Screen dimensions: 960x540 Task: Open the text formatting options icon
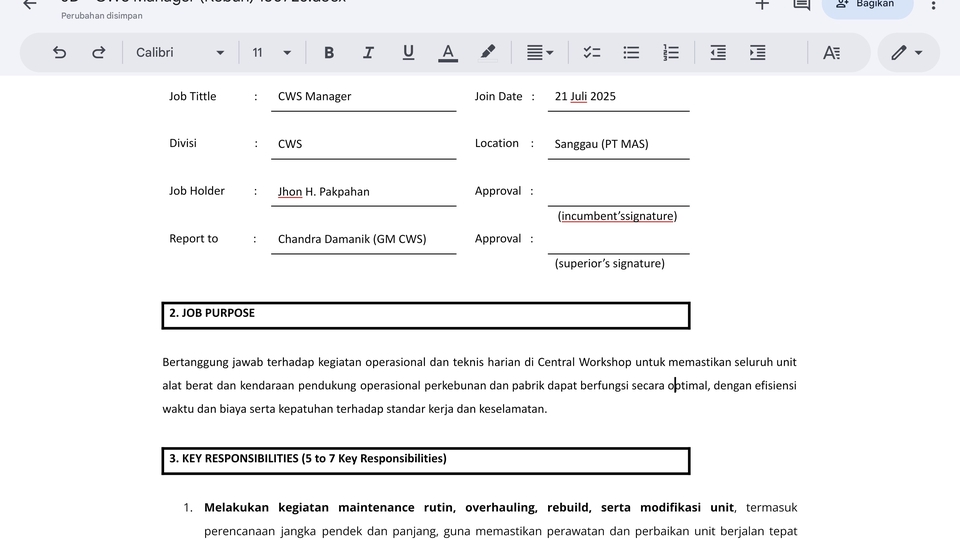point(831,53)
